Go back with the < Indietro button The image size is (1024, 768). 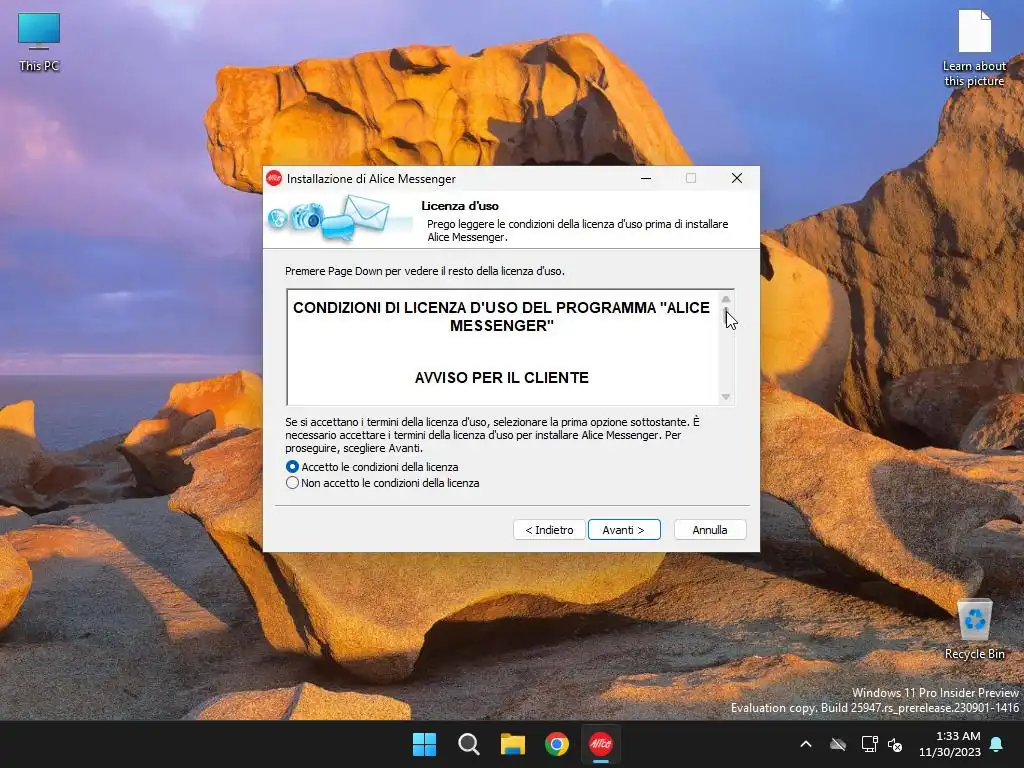(x=549, y=530)
